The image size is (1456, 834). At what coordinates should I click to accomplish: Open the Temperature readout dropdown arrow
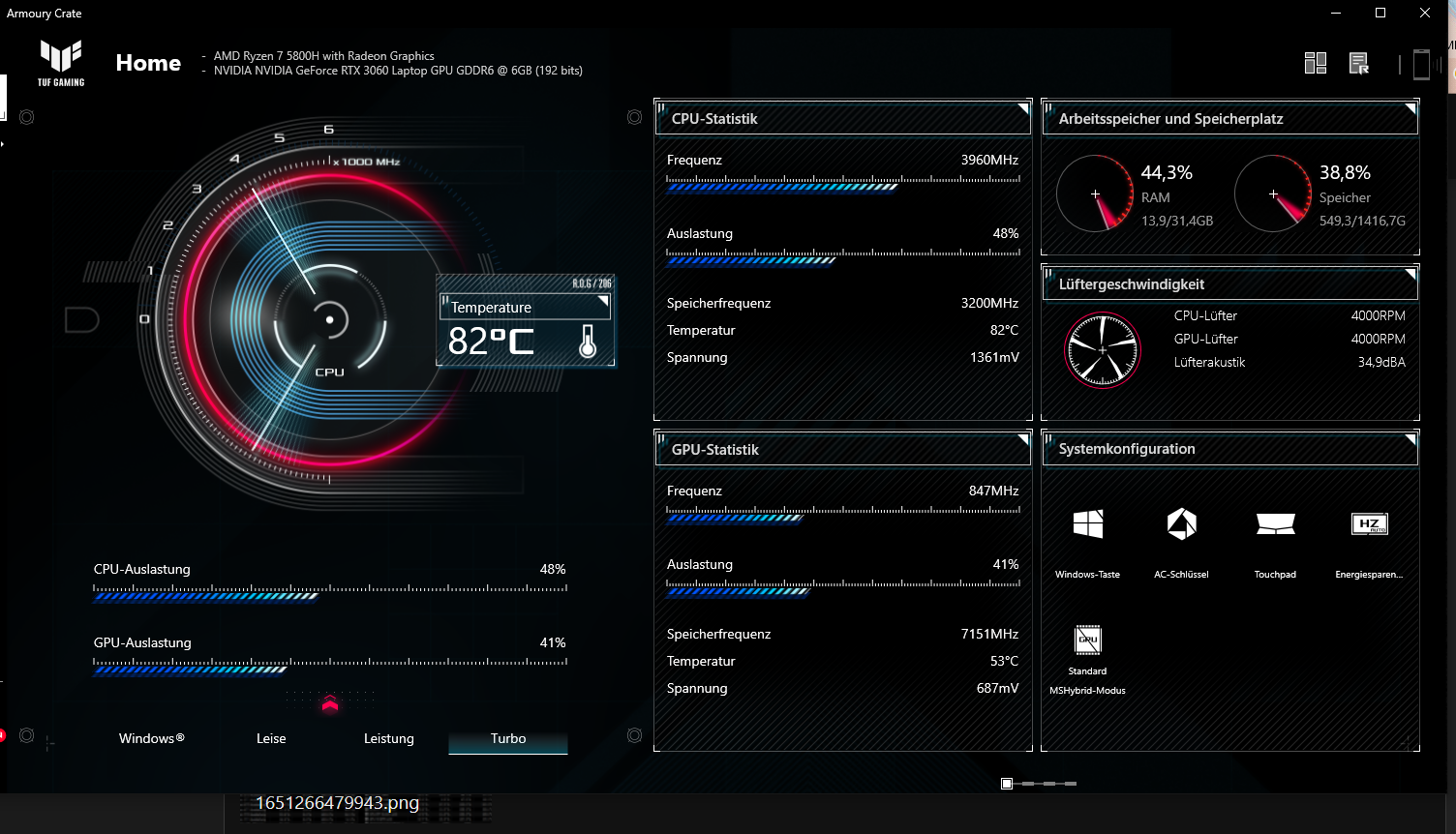(x=603, y=302)
